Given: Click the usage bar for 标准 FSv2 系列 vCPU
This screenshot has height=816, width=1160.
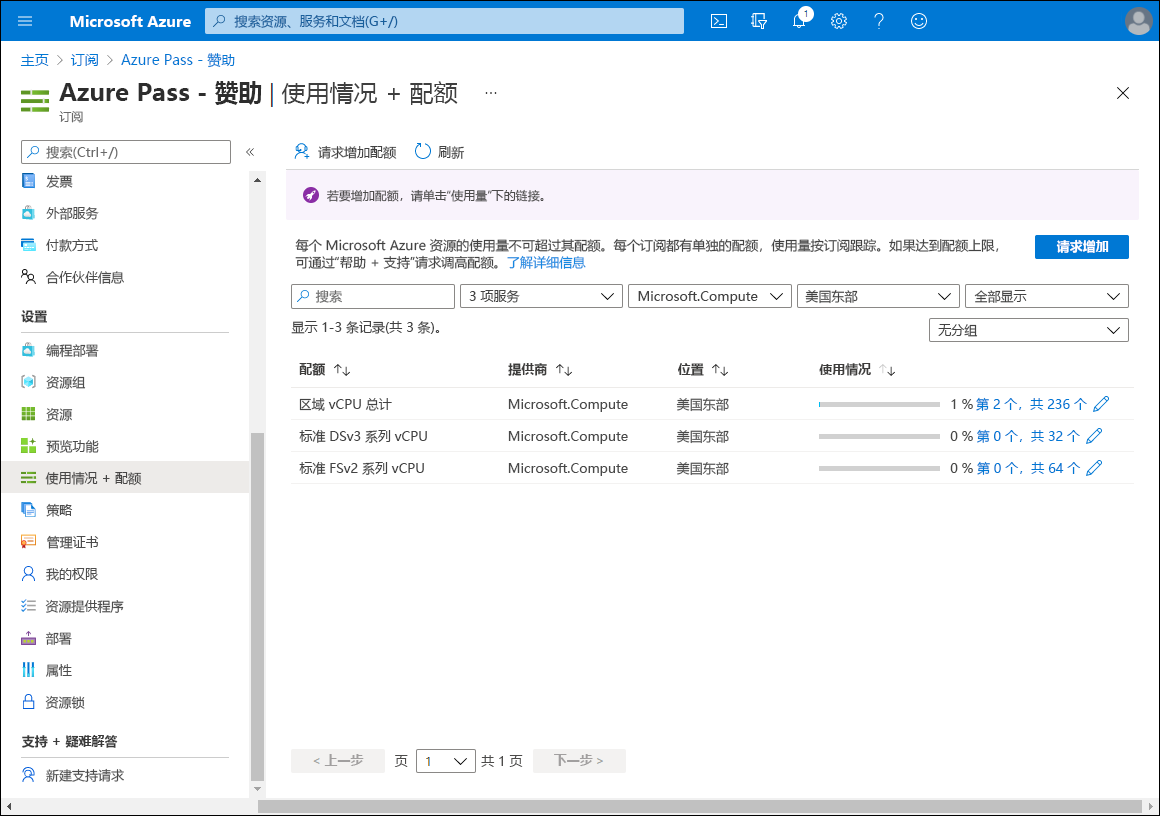Looking at the screenshot, I should pyautogui.click(x=879, y=468).
